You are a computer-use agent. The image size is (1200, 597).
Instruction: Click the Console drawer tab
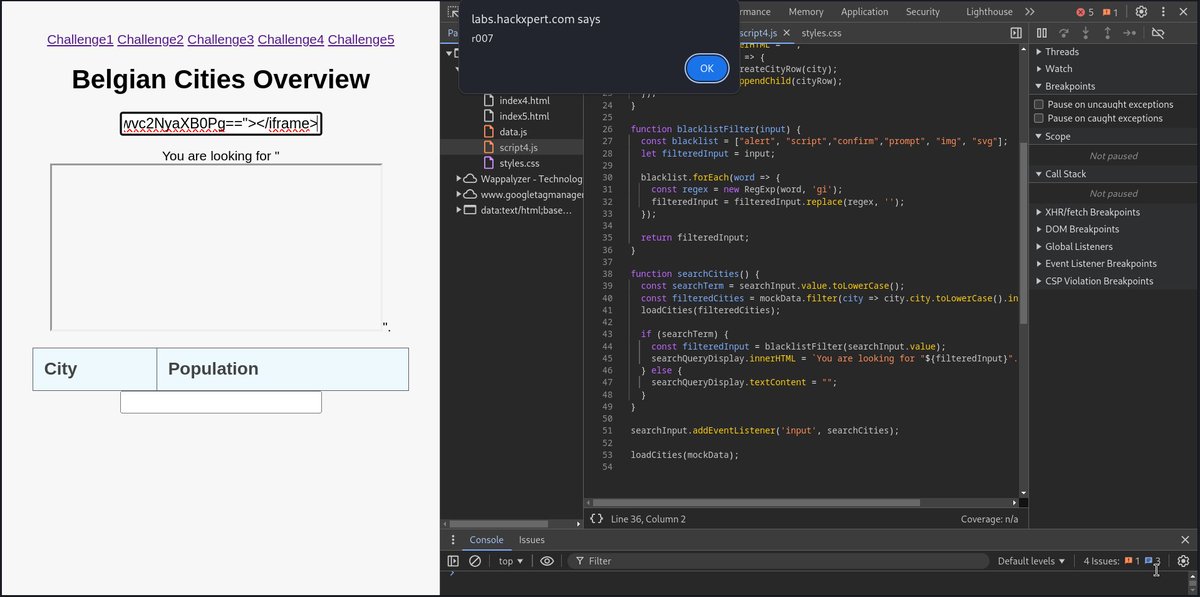point(486,540)
